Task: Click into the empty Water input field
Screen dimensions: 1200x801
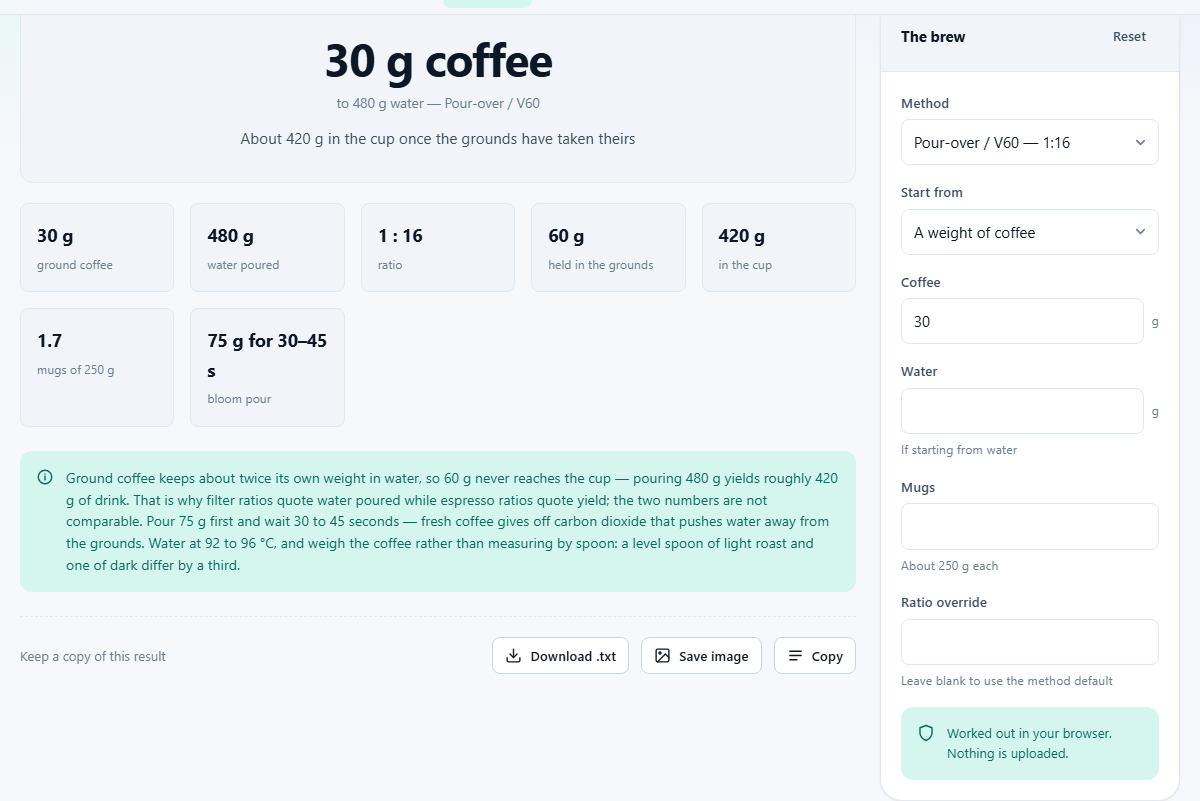Action: 1022,411
